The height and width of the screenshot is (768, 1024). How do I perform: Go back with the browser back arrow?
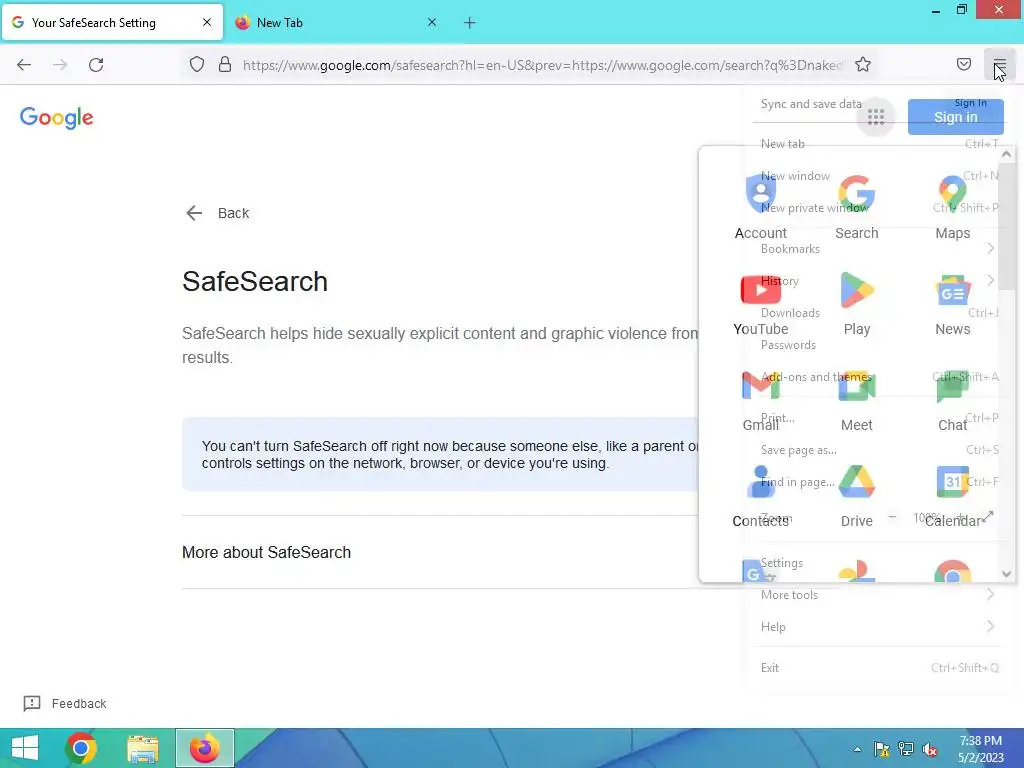click(x=24, y=65)
